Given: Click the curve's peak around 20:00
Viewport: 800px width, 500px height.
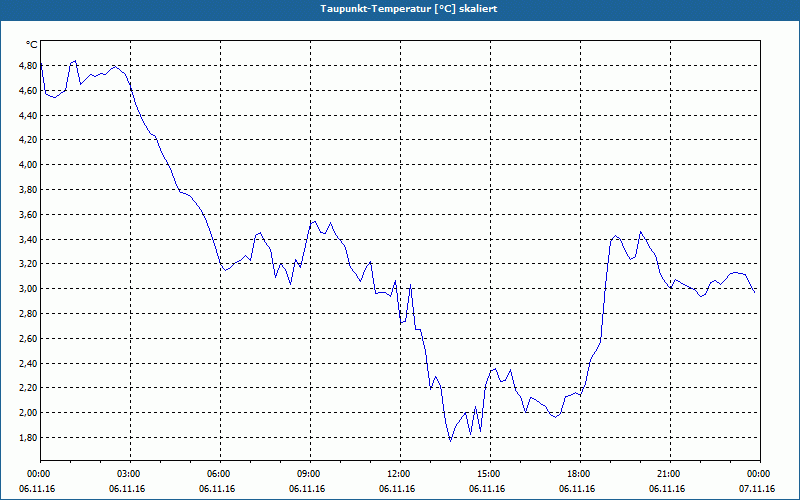Looking at the screenshot, I should point(641,232).
